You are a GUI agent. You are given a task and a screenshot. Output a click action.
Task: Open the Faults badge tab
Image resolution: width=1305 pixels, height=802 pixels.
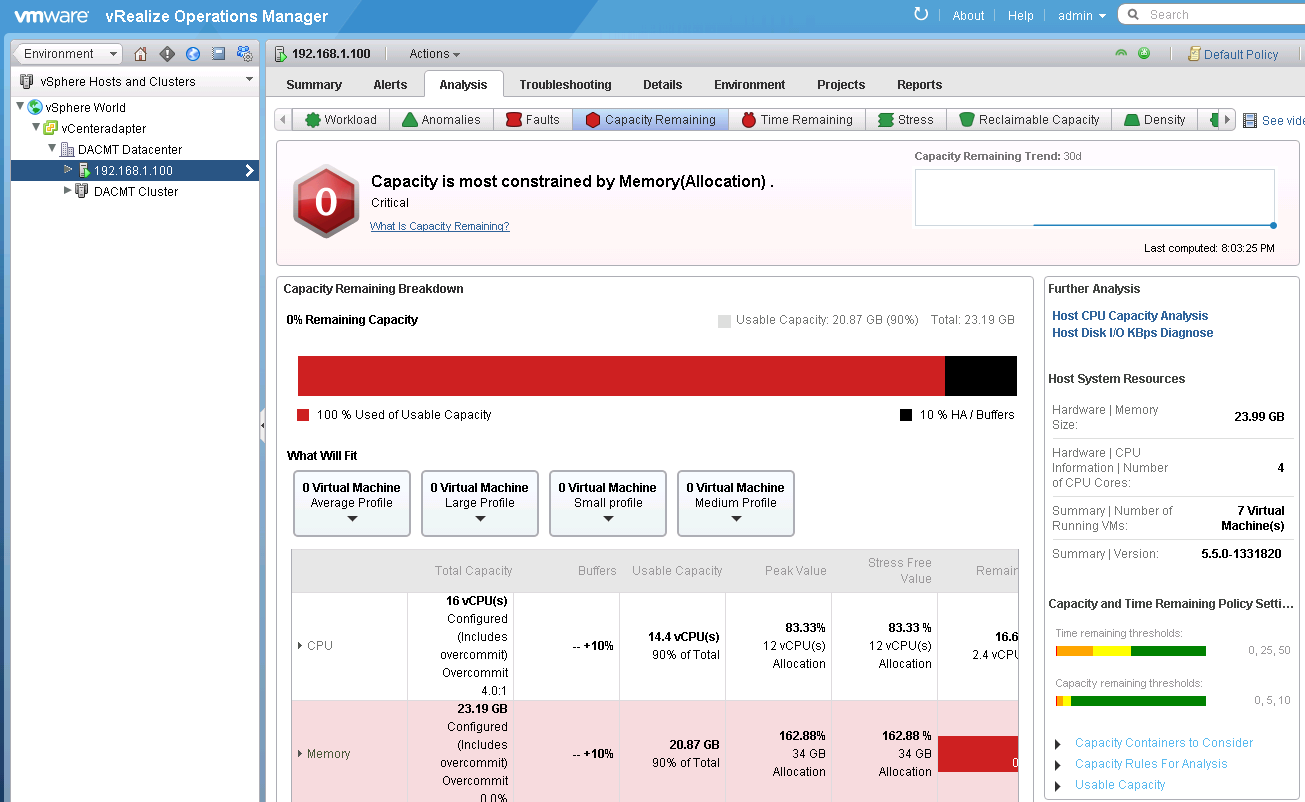pos(533,120)
